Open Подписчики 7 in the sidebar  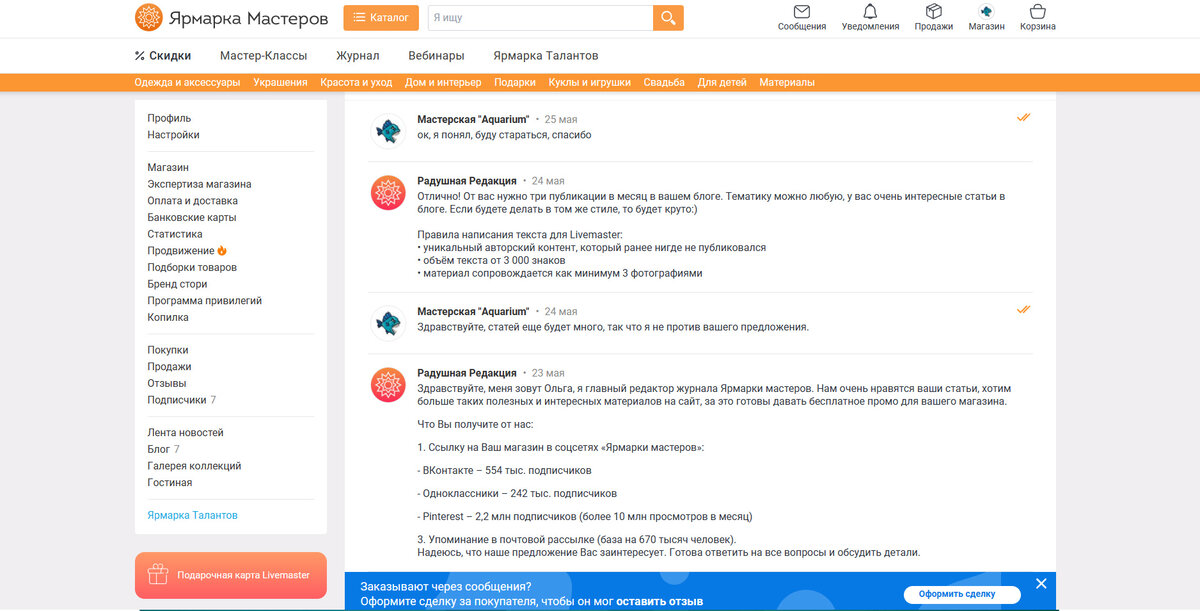click(x=181, y=400)
